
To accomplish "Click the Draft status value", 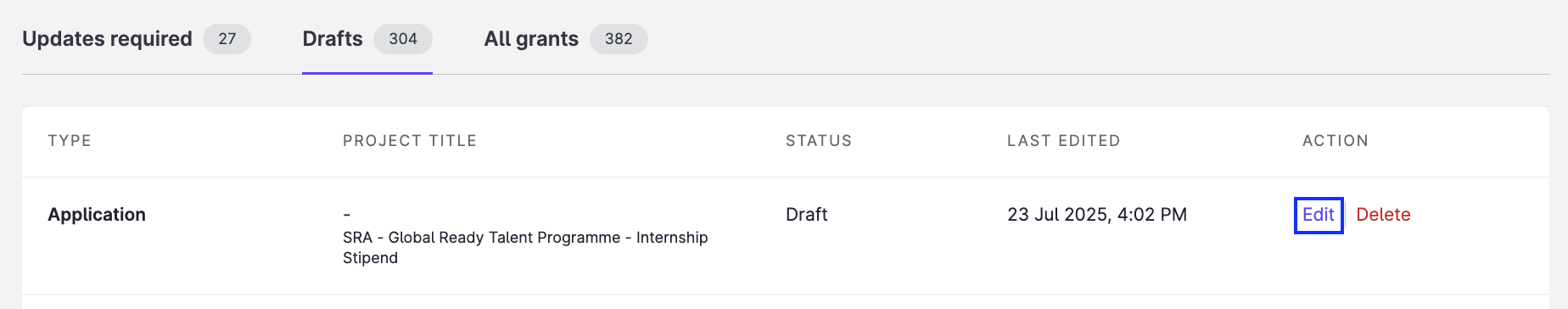I will coord(807,215).
